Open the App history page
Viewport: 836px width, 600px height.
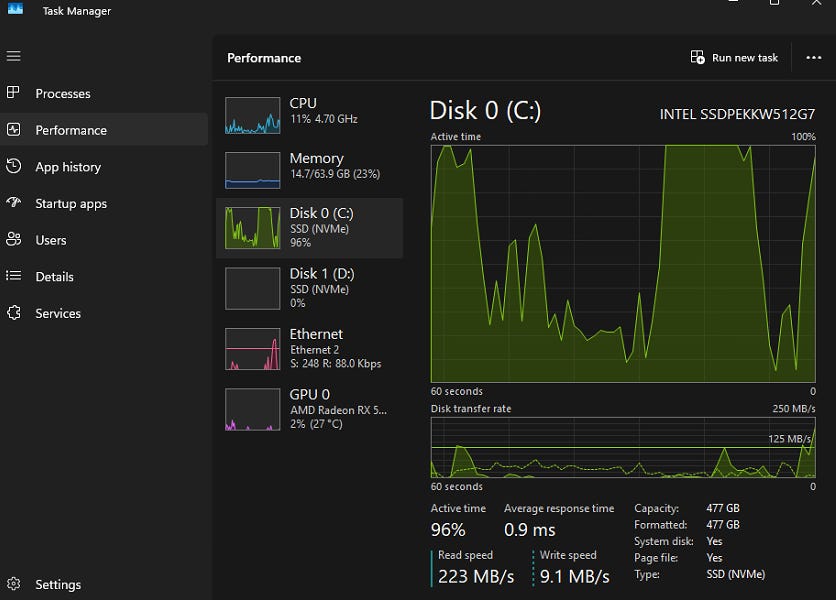coord(68,167)
